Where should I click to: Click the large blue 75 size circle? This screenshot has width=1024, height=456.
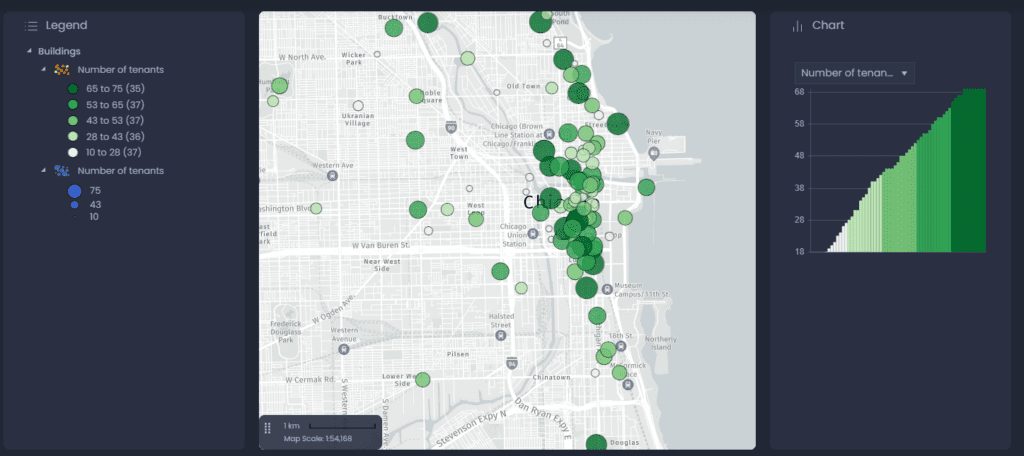click(74, 191)
